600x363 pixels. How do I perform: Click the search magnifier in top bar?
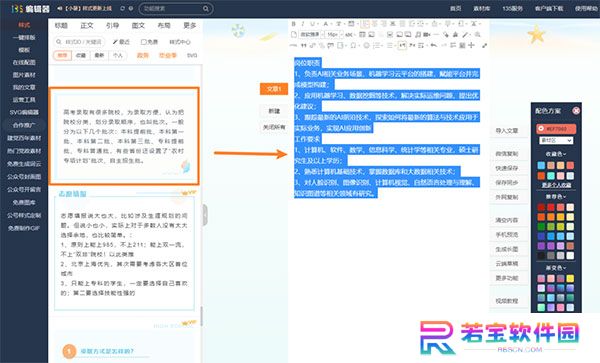[x=206, y=8]
